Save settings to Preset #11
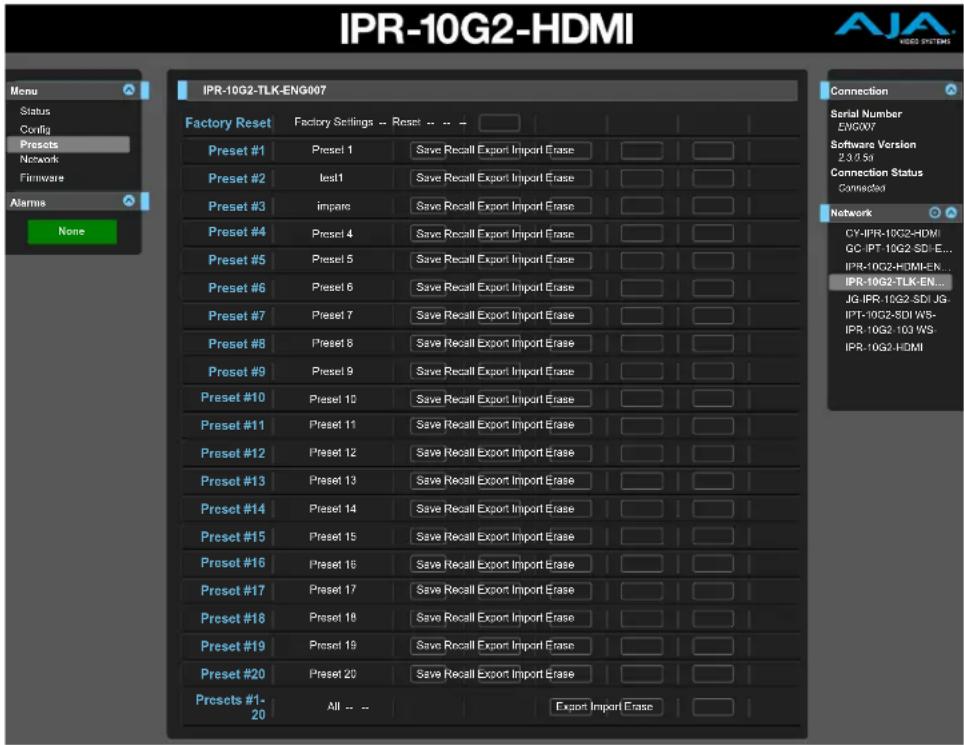The width and height of the screenshot is (964, 745). pos(429,425)
